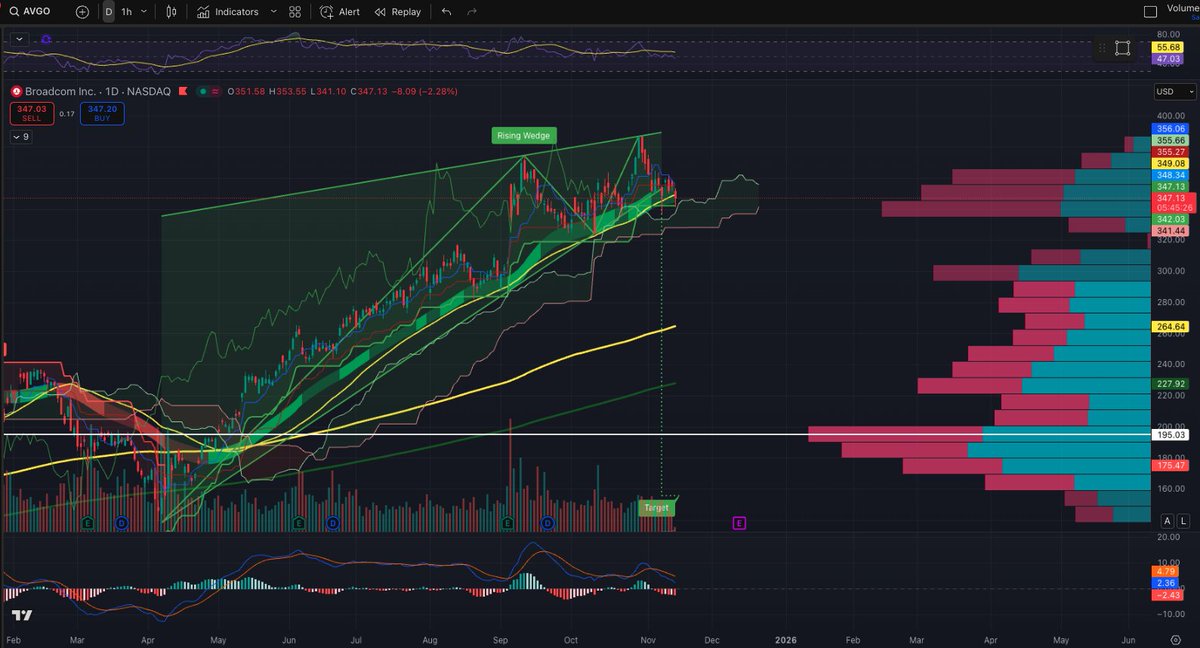Open indicator templates grid icon

coord(294,12)
